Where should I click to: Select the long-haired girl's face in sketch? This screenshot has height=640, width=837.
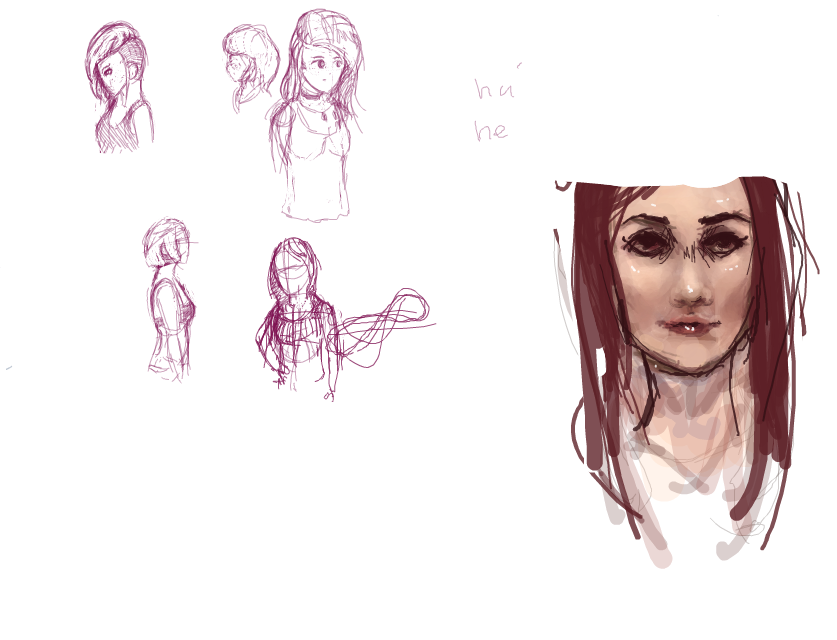[x=322, y=70]
